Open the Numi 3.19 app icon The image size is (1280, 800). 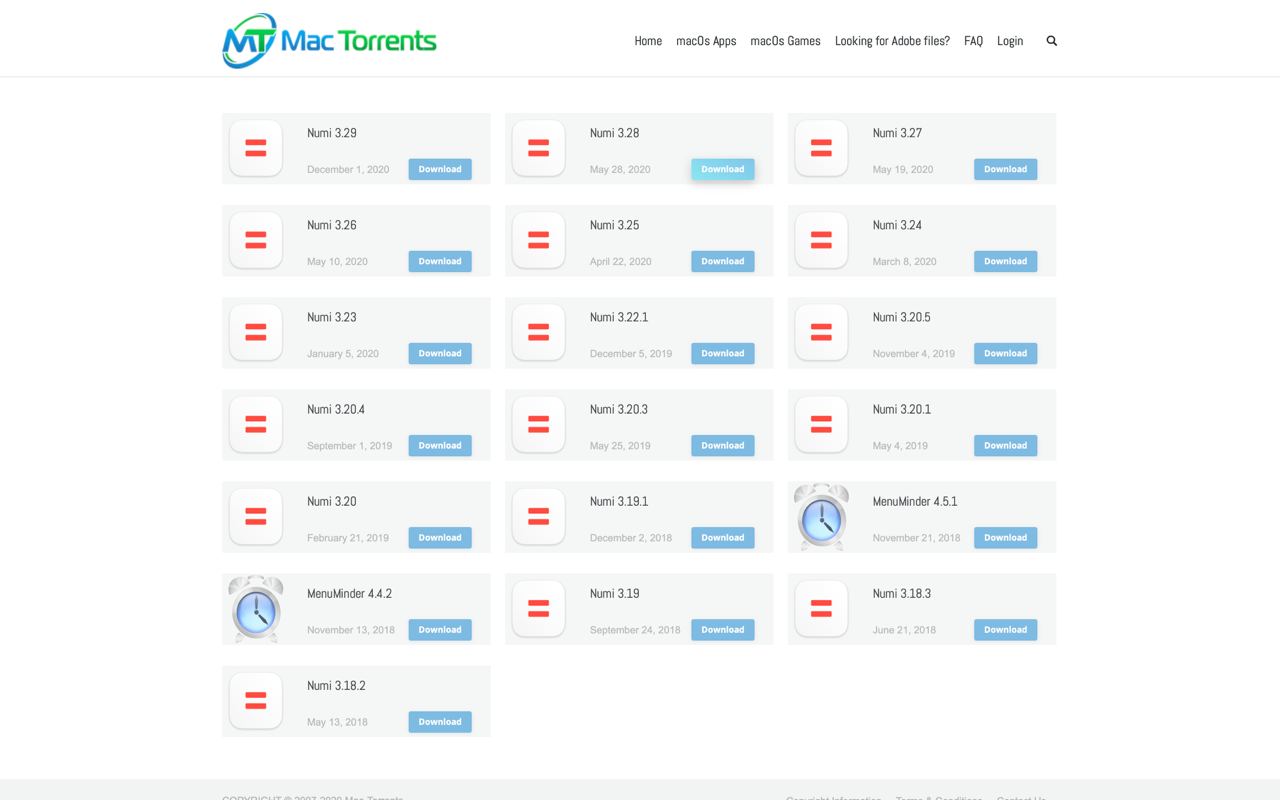coord(539,608)
